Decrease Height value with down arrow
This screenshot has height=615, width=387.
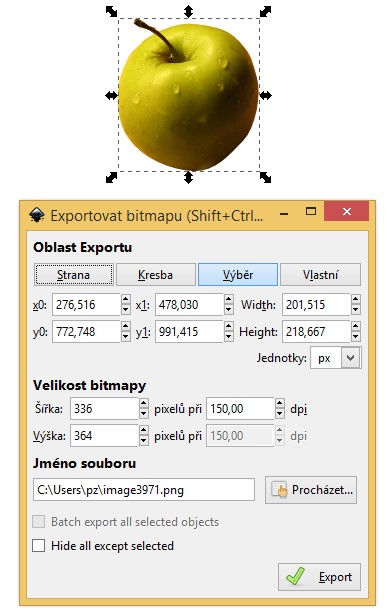(x=356, y=337)
